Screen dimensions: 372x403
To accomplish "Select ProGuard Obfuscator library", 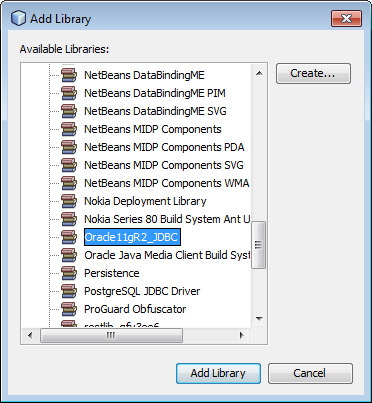I will 135,309.
